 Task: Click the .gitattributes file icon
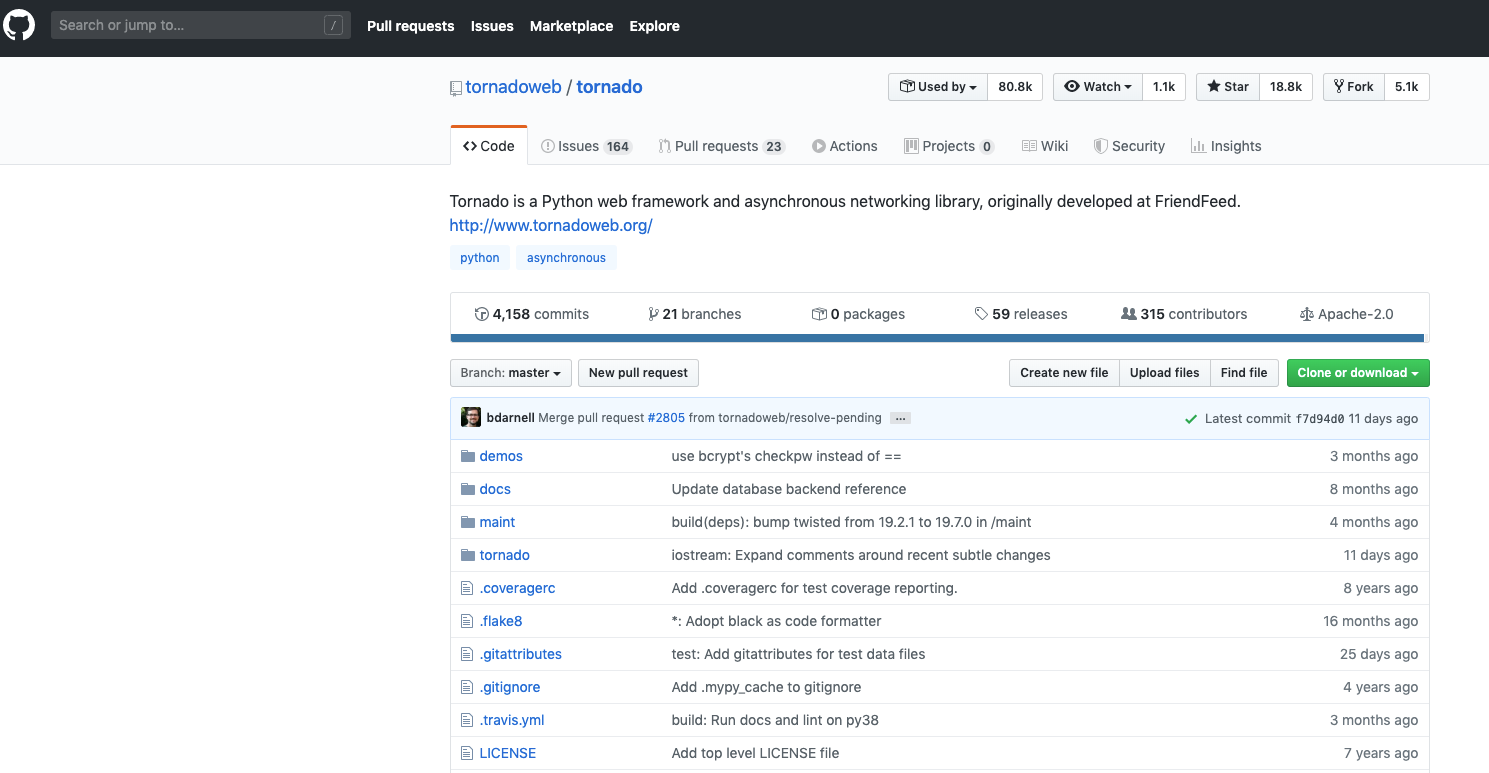[466, 654]
